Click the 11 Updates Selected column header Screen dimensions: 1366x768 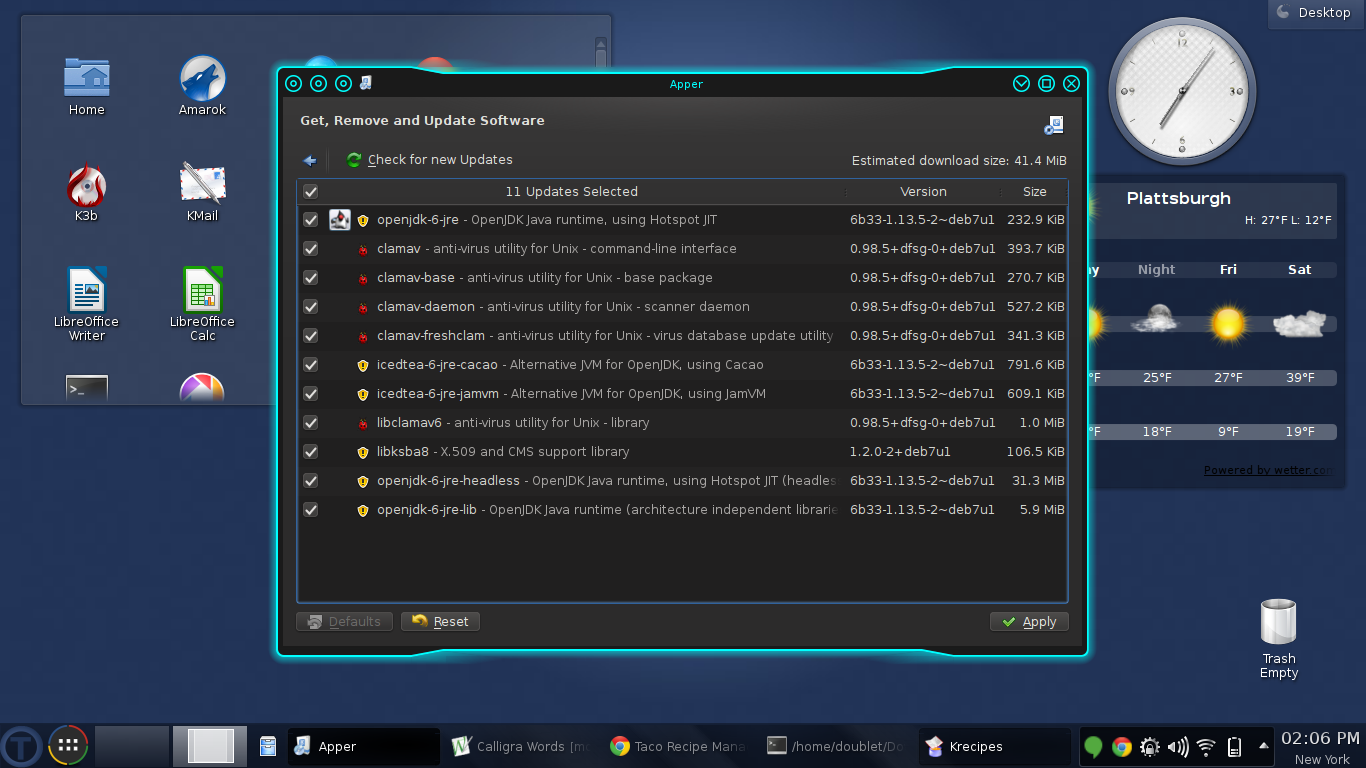click(571, 192)
